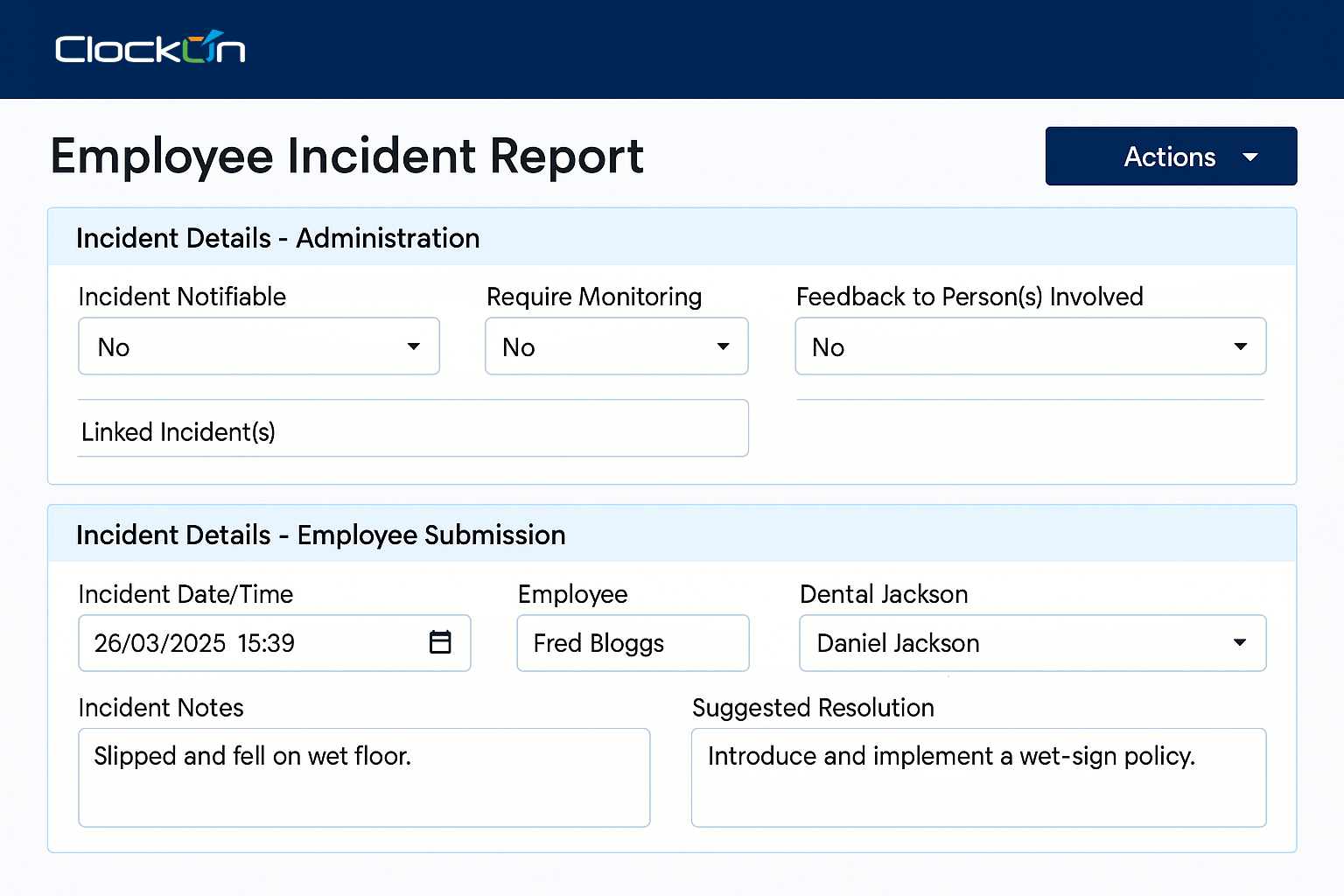This screenshot has height=896, width=1344.
Task: Click the Suggested Resolution text area
Action: (979, 778)
